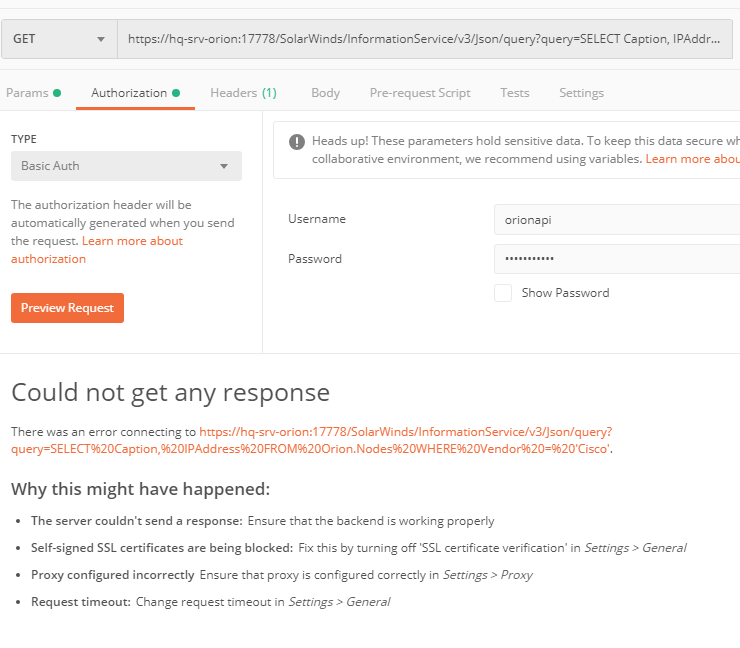Click the 'Request timeout:' text
The width and height of the screenshot is (740, 648).
(81, 602)
